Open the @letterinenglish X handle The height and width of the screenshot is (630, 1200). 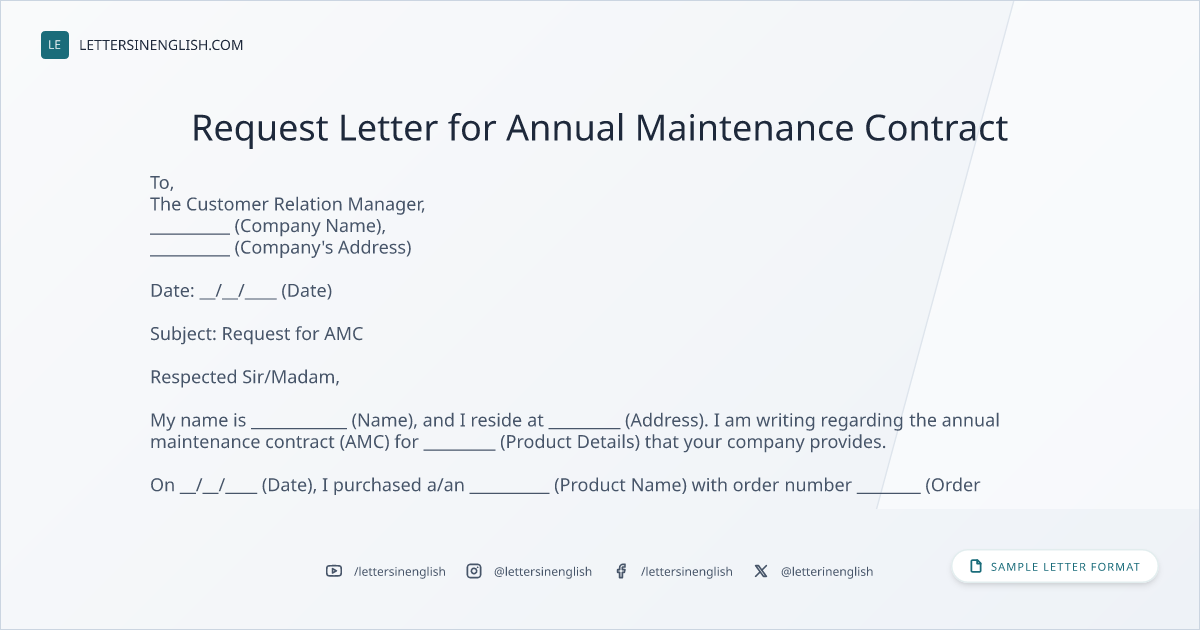coord(827,571)
